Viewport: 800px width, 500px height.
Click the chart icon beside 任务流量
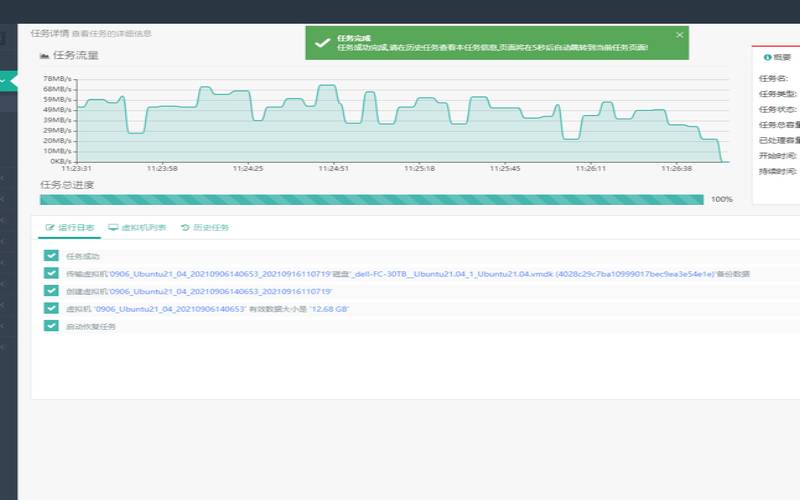[44, 56]
